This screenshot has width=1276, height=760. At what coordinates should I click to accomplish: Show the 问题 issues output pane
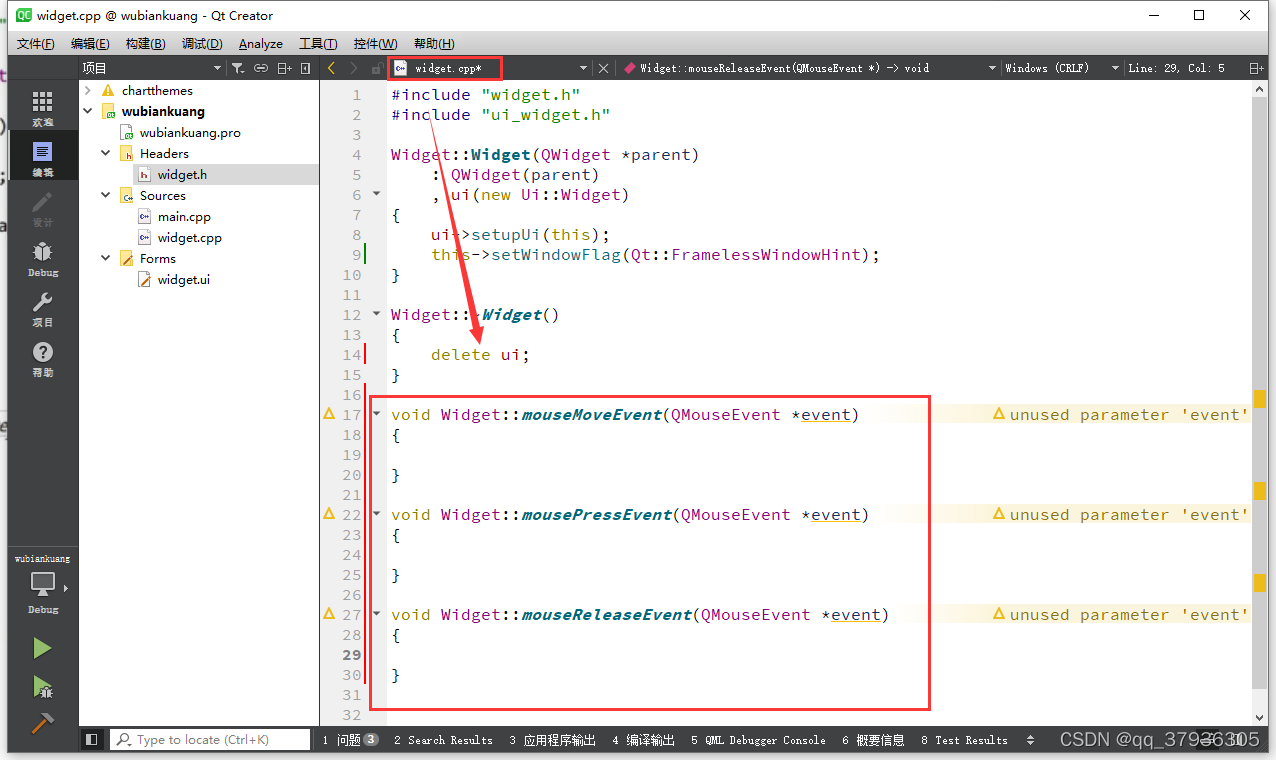tap(350, 740)
